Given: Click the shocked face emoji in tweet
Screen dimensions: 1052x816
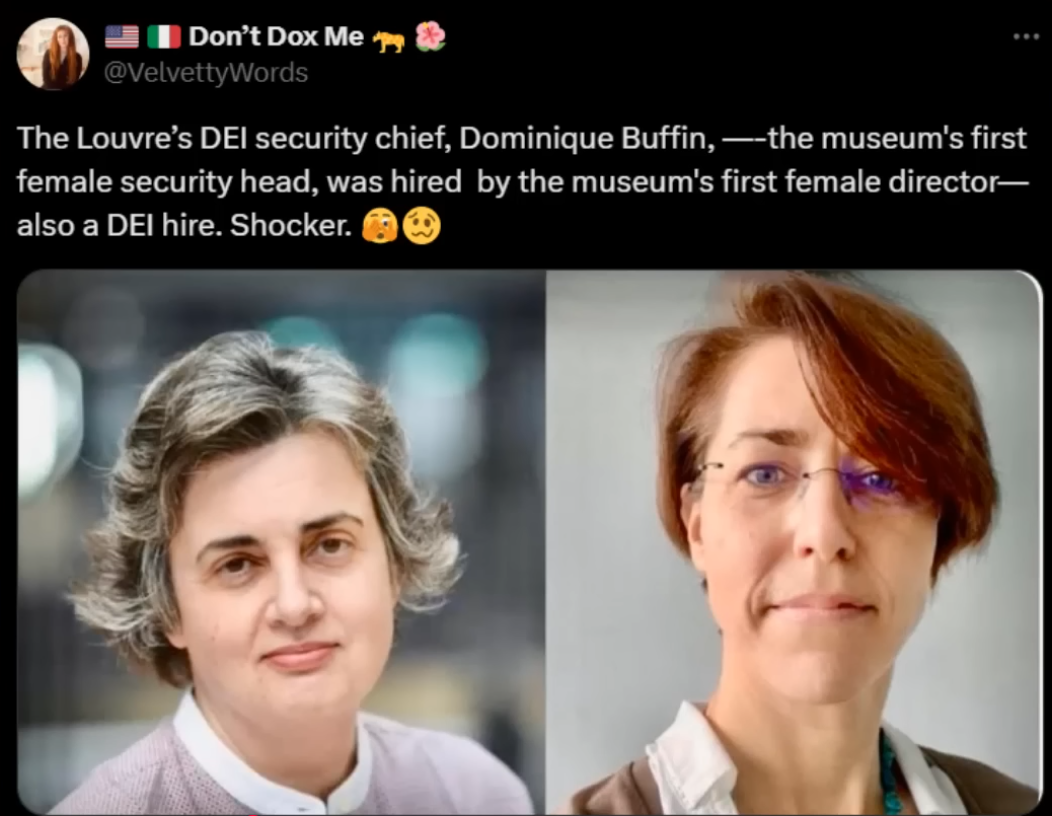Looking at the screenshot, I should click(380, 226).
